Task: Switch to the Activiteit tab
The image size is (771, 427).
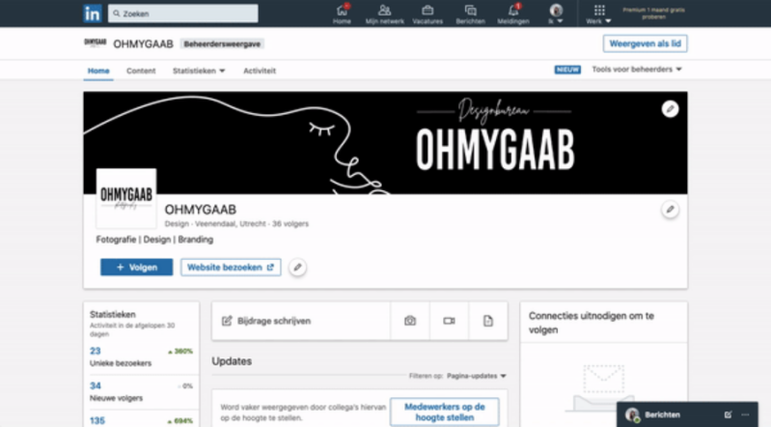Action: (x=259, y=70)
